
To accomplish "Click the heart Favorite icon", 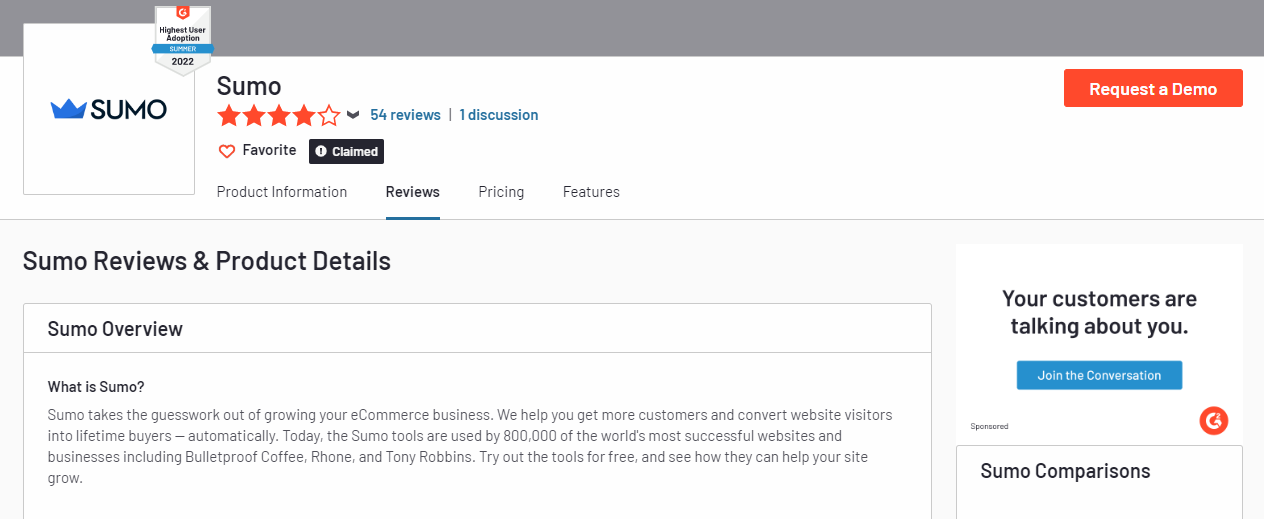I will pos(227,151).
